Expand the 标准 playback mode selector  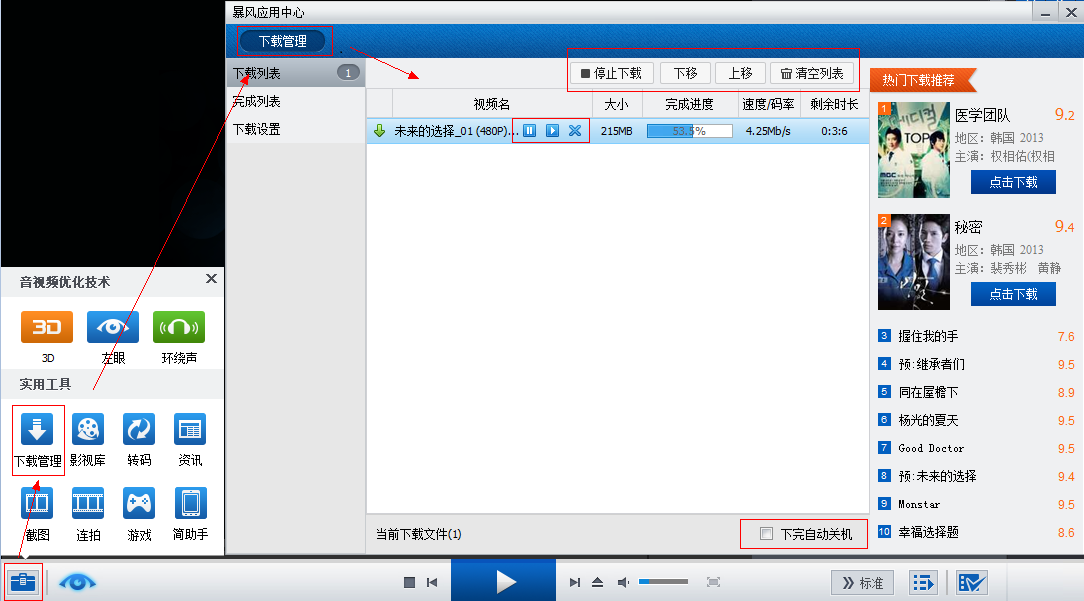pyautogui.click(x=862, y=581)
